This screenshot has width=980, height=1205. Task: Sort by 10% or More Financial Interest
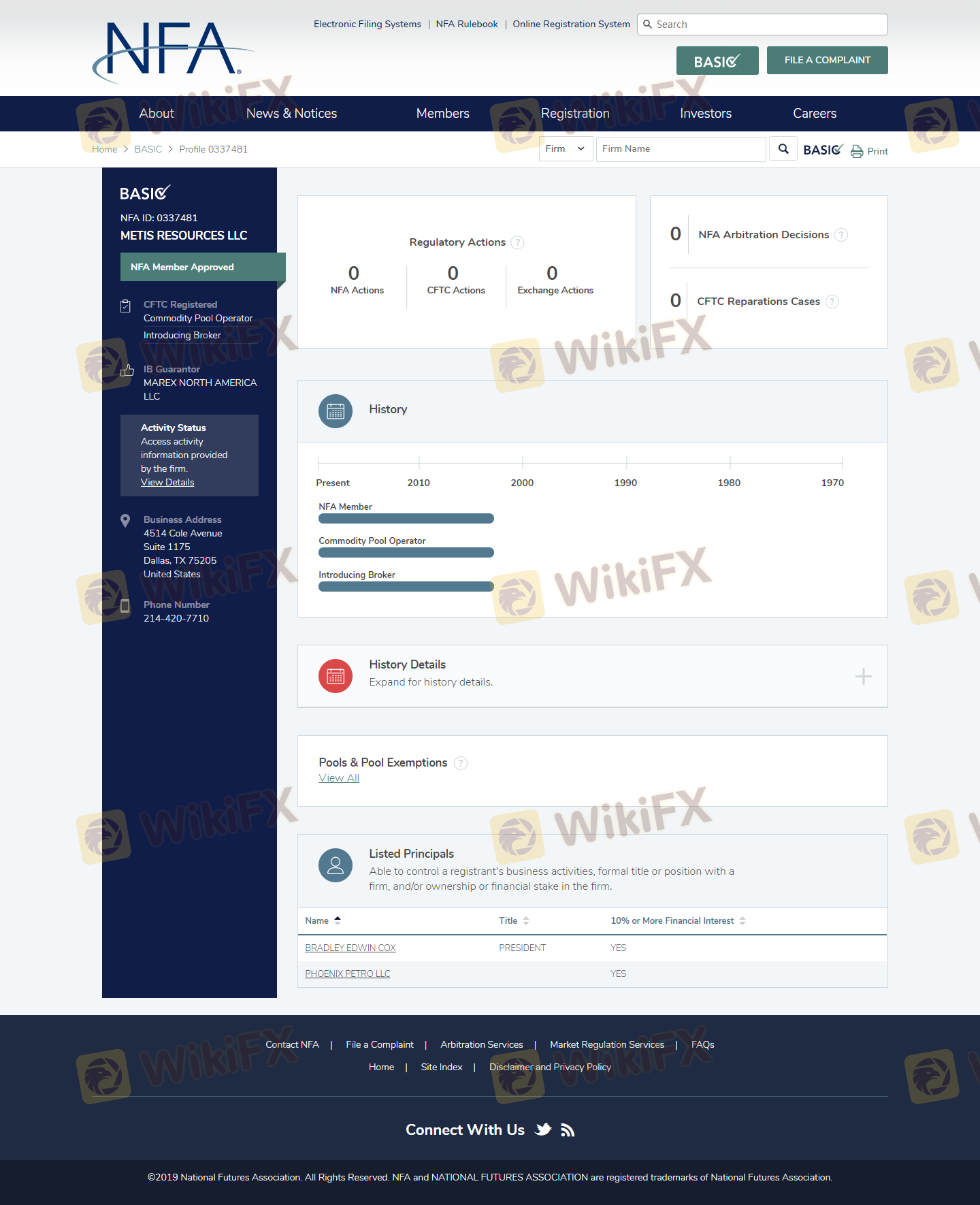742,920
